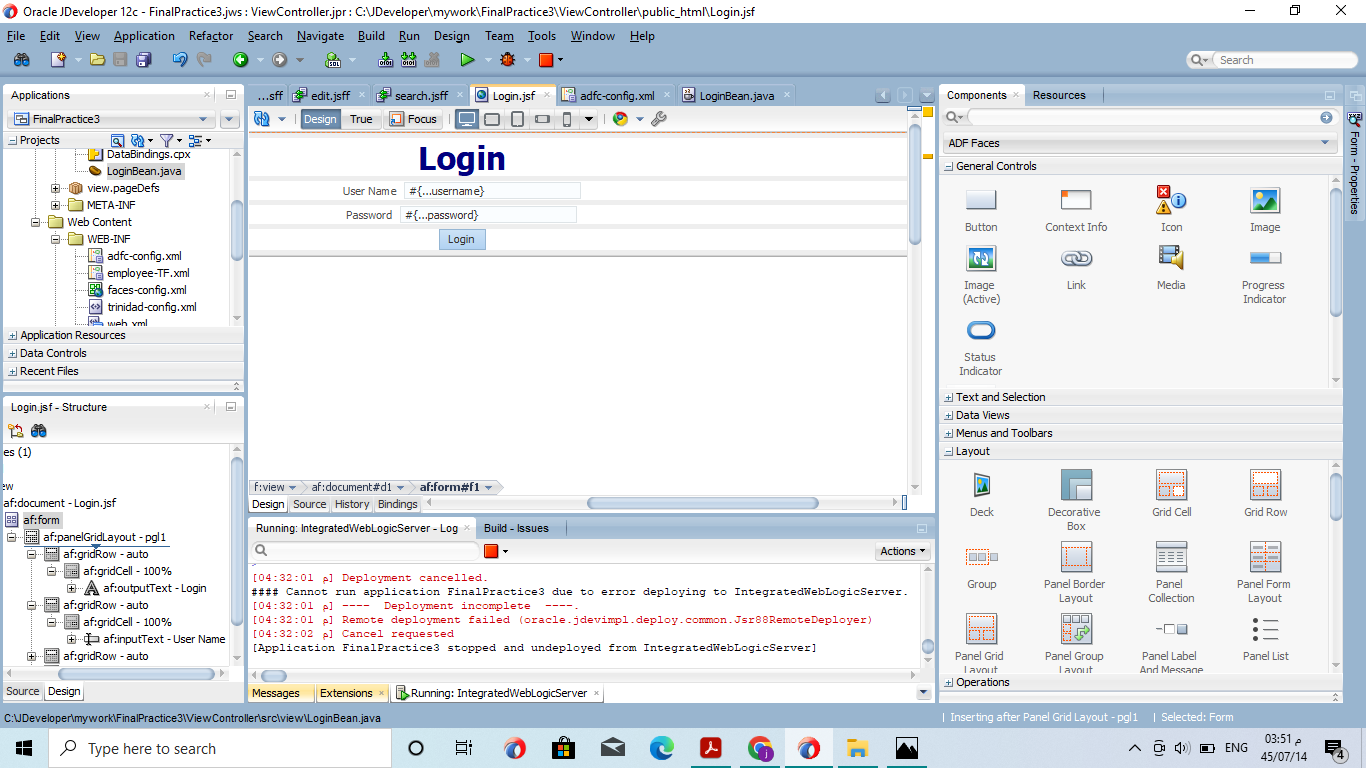Start debugging with the ladybug icon
The image size is (1366, 768).
tap(508, 60)
